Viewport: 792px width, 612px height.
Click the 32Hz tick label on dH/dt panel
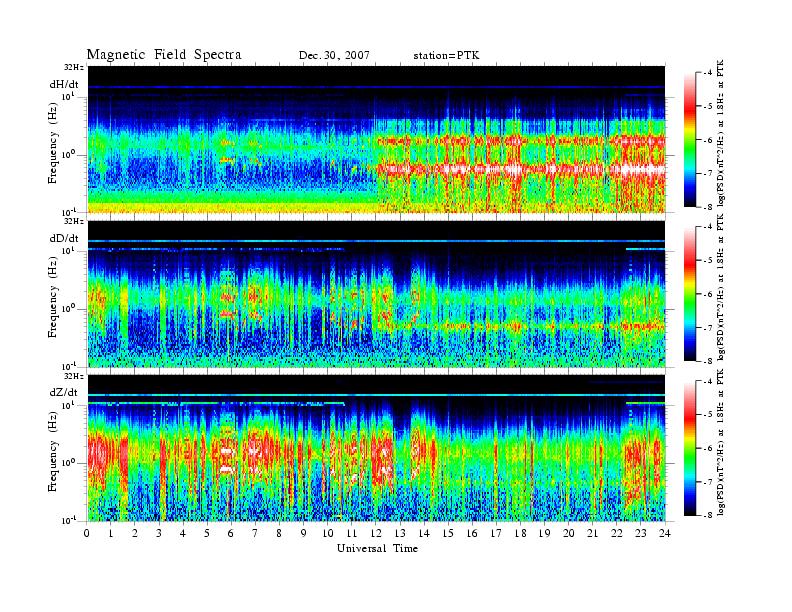point(74,67)
